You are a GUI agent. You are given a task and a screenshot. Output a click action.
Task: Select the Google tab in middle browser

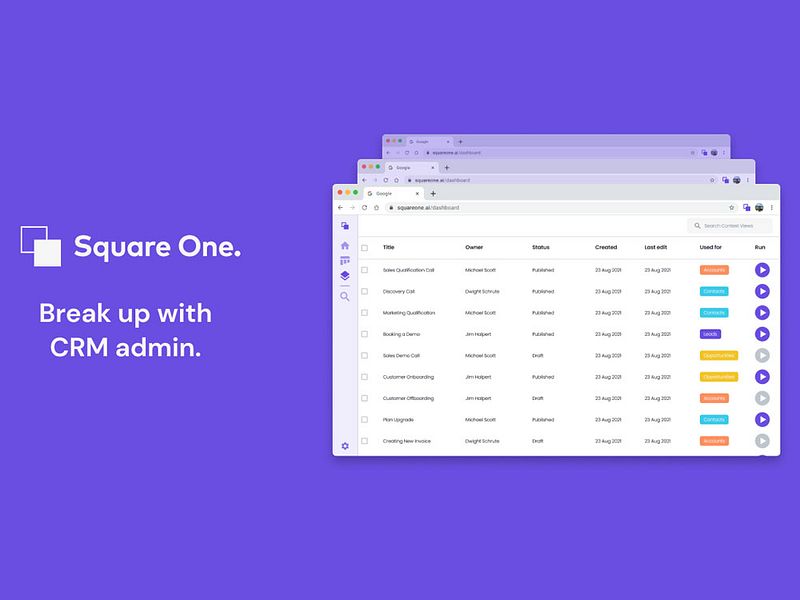point(411,167)
